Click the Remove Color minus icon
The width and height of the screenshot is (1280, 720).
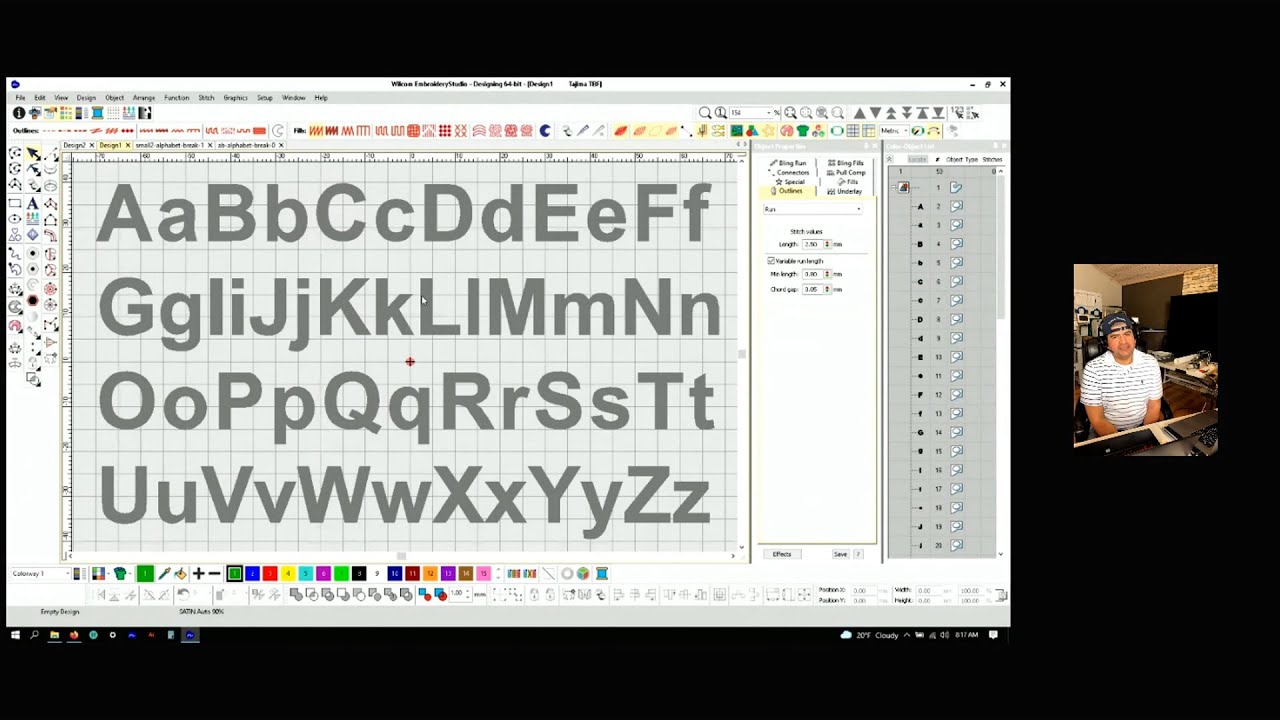tap(214, 573)
